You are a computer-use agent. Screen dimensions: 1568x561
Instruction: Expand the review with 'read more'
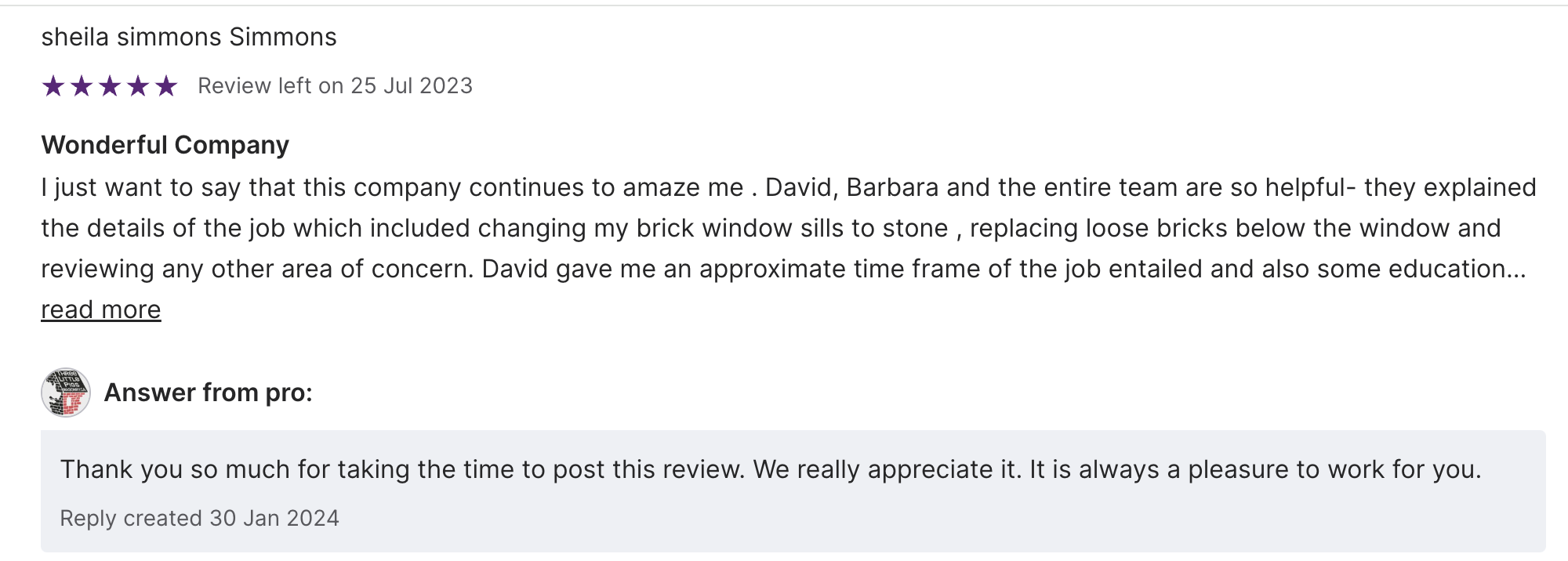[101, 310]
